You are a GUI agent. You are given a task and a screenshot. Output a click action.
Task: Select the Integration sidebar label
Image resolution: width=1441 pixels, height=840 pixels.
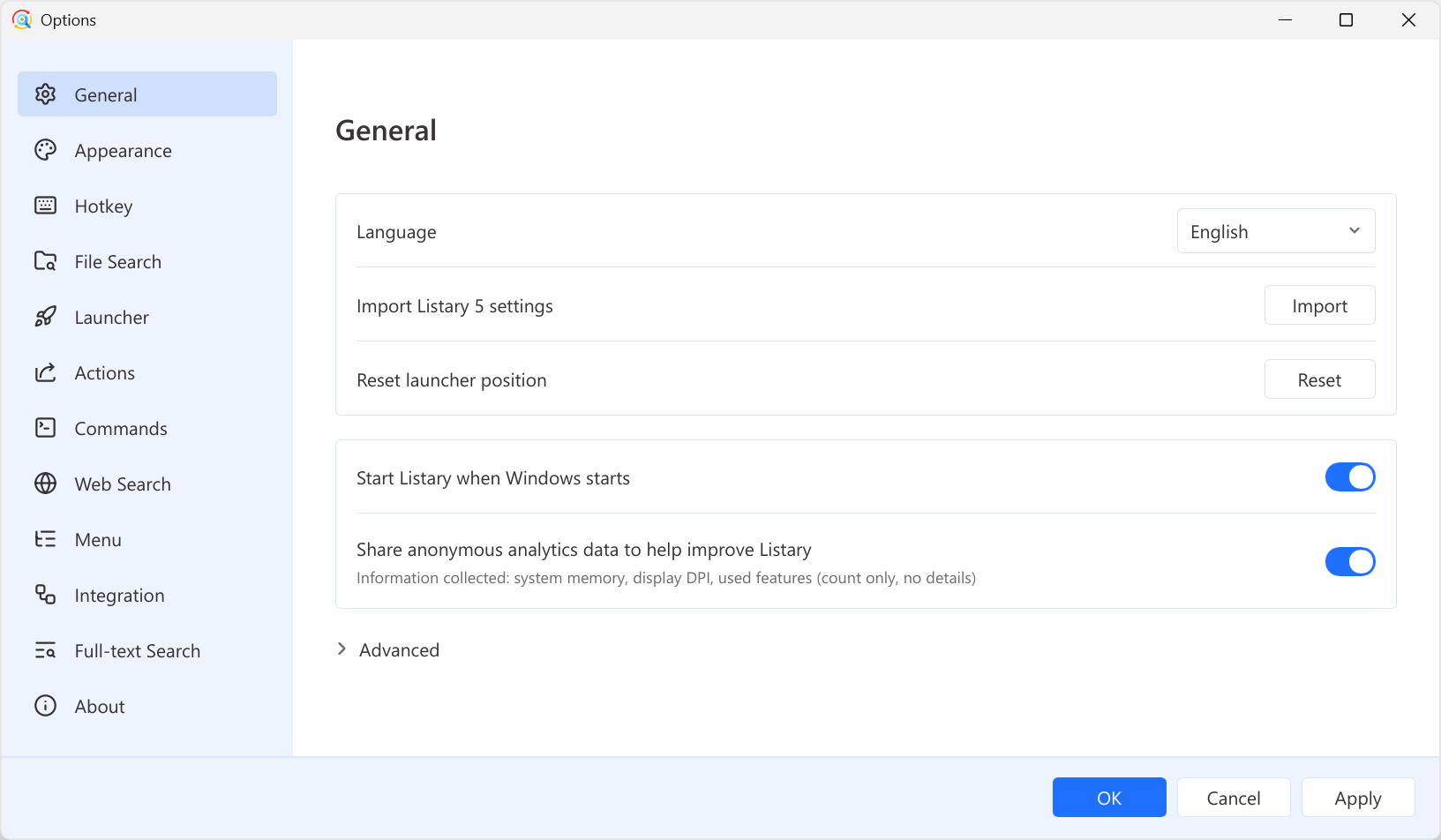pos(119,596)
